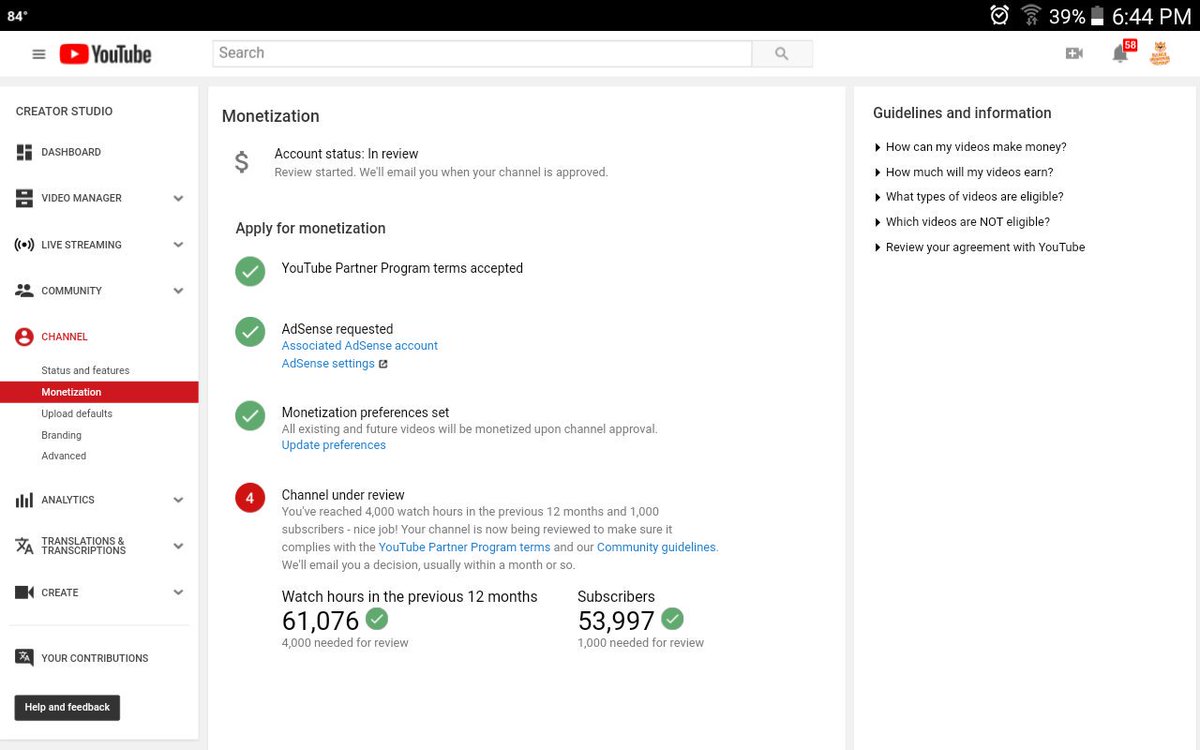Image resolution: width=1200 pixels, height=750 pixels.
Task: Click the Community people icon
Action: click(24, 290)
